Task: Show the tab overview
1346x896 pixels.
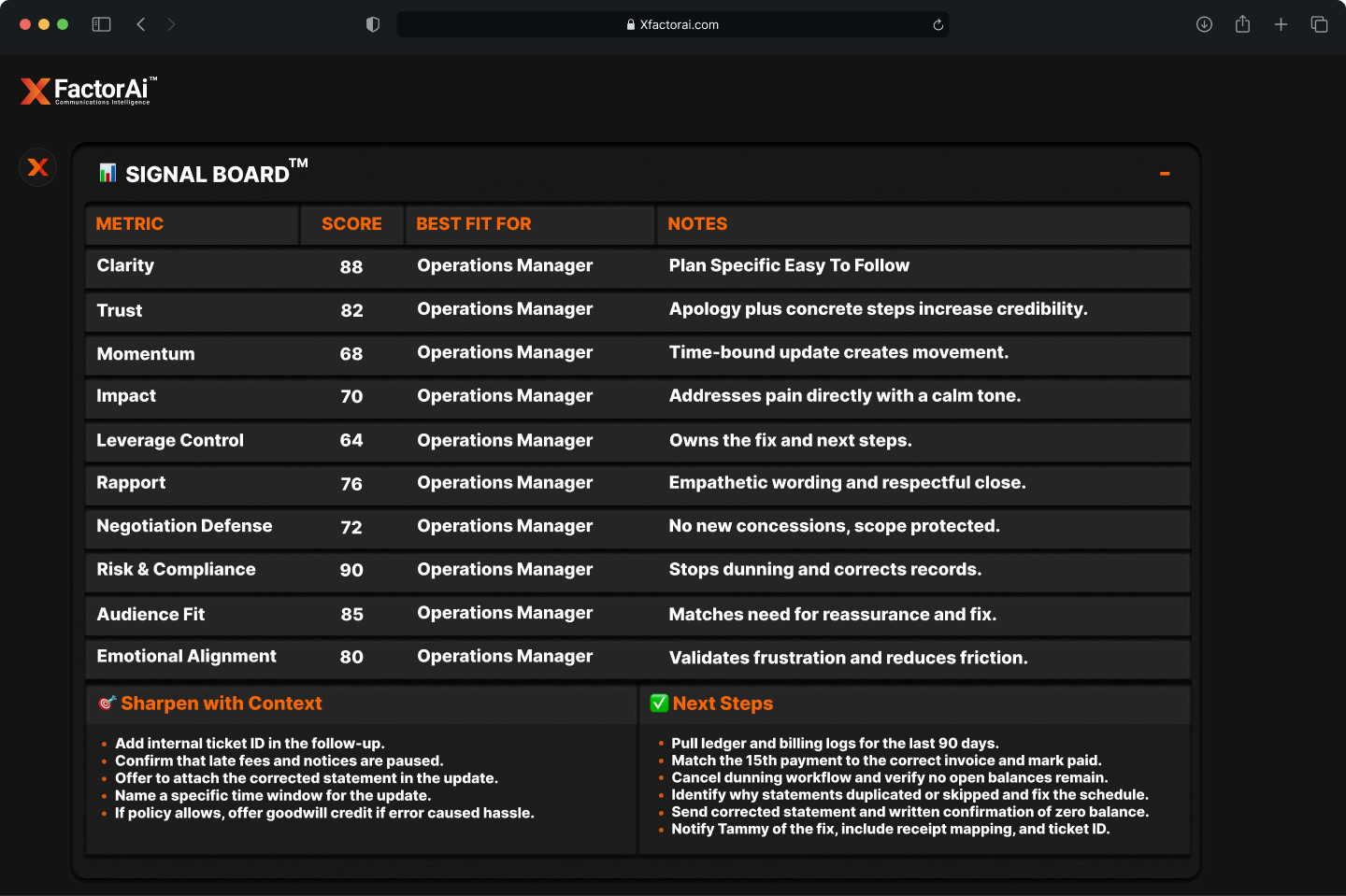Action: [1319, 24]
